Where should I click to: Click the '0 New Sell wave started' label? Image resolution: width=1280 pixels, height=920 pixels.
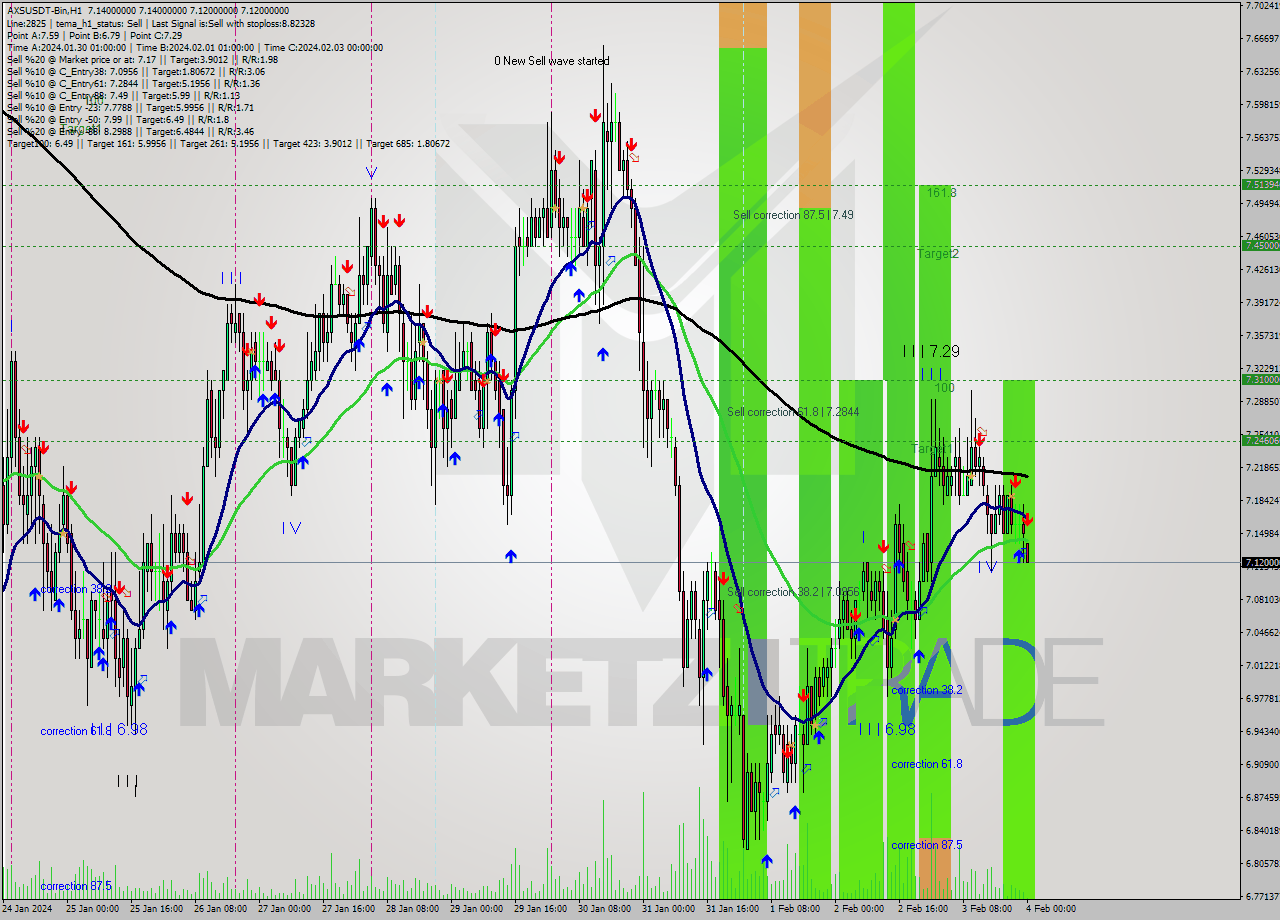point(552,61)
